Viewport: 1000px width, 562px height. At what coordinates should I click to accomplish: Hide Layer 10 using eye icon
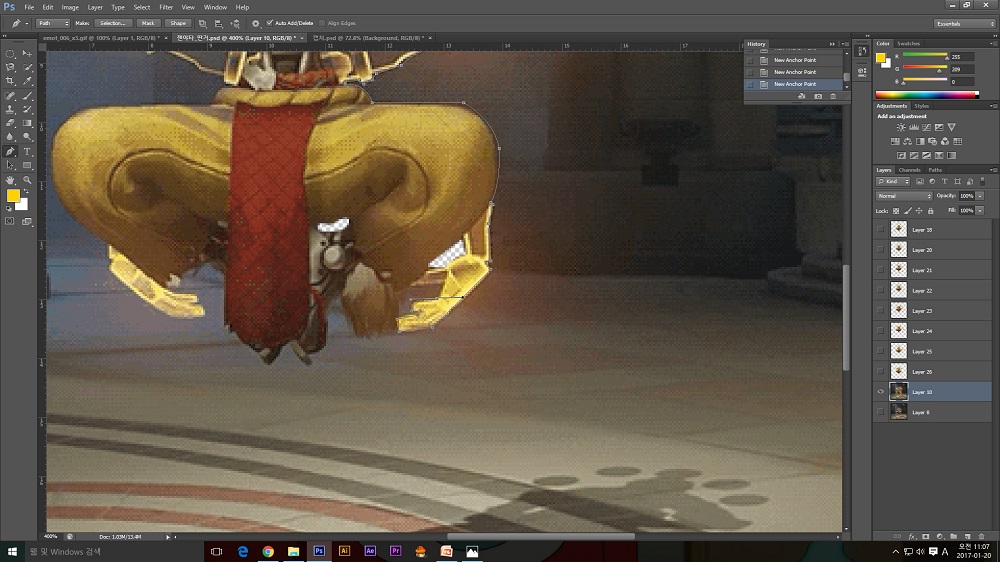tap(880, 392)
